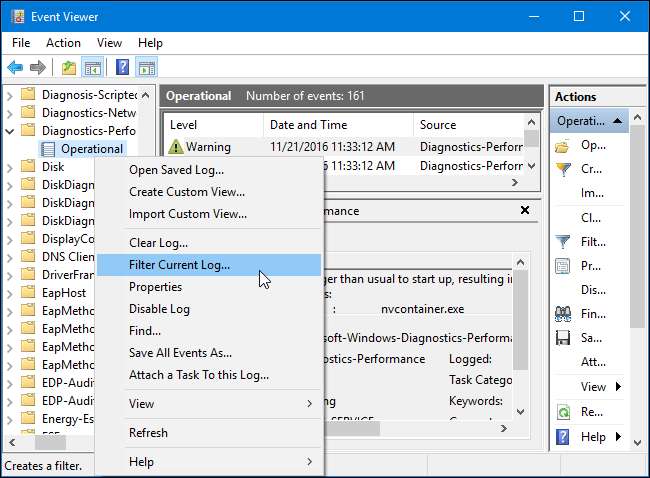Close the event preview pane with X
This screenshot has height=478, width=650.
(525, 210)
